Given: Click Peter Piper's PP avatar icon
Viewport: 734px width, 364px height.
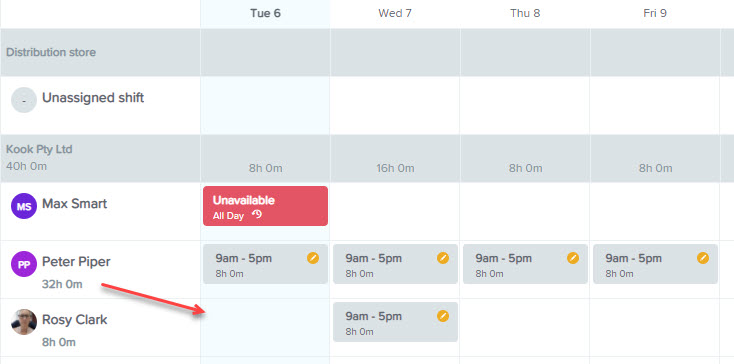Looking at the screenshot, I should tap(24, 264).
